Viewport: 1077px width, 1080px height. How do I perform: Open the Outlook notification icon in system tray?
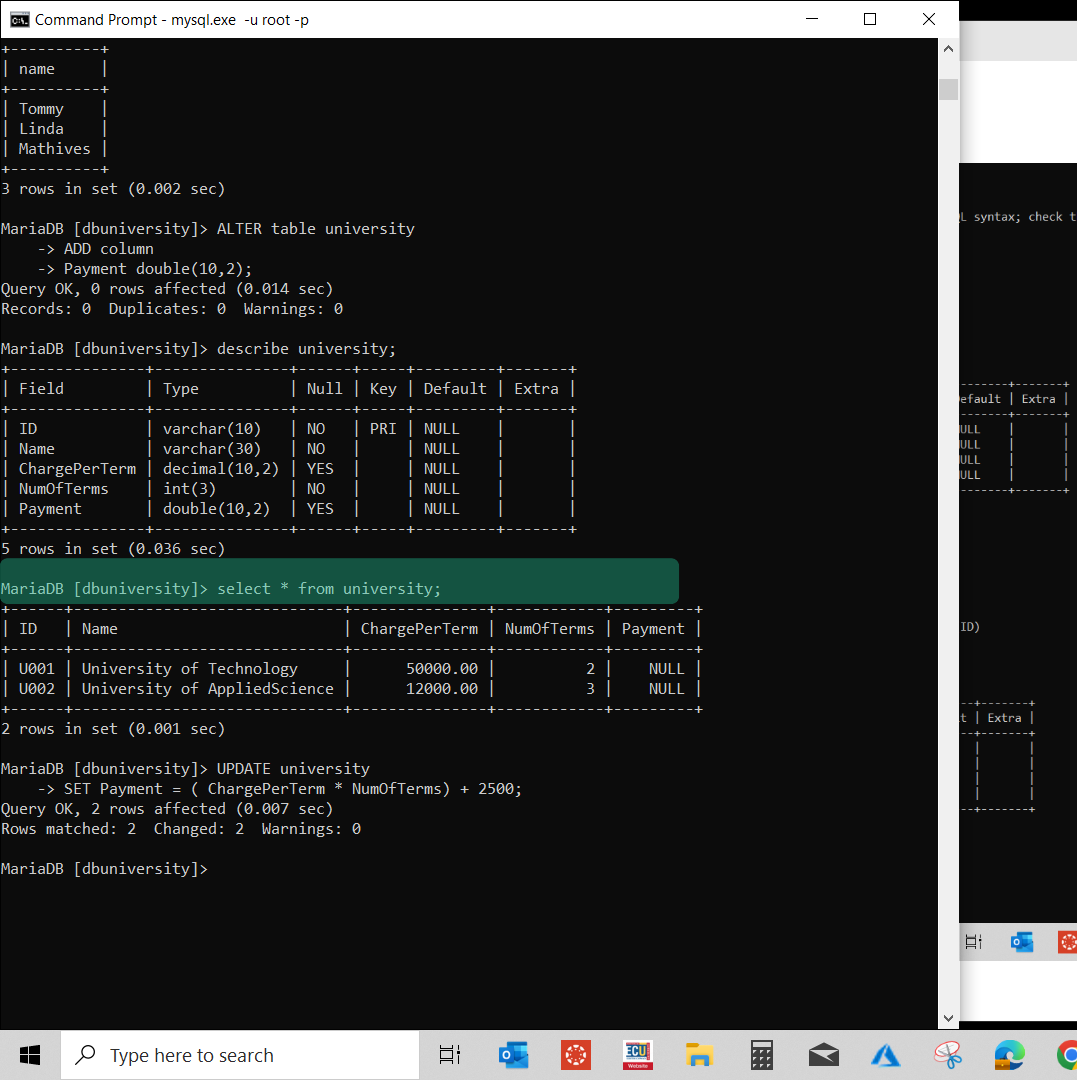(x=1021, y=941)
